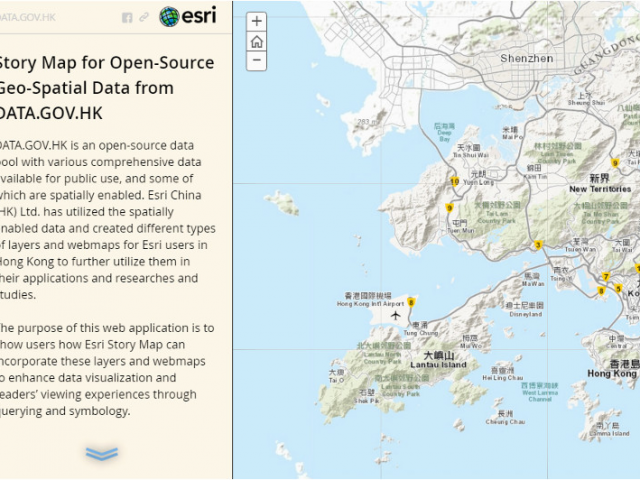
Task: Click the airplane symbol at the airport
Action: pos(395,315)
